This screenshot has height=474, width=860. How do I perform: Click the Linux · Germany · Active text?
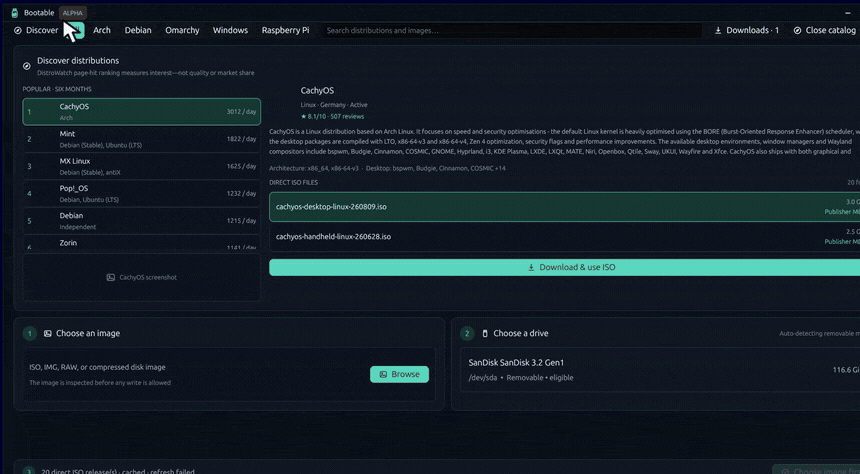pyautogui.click(x=334, y=105)
